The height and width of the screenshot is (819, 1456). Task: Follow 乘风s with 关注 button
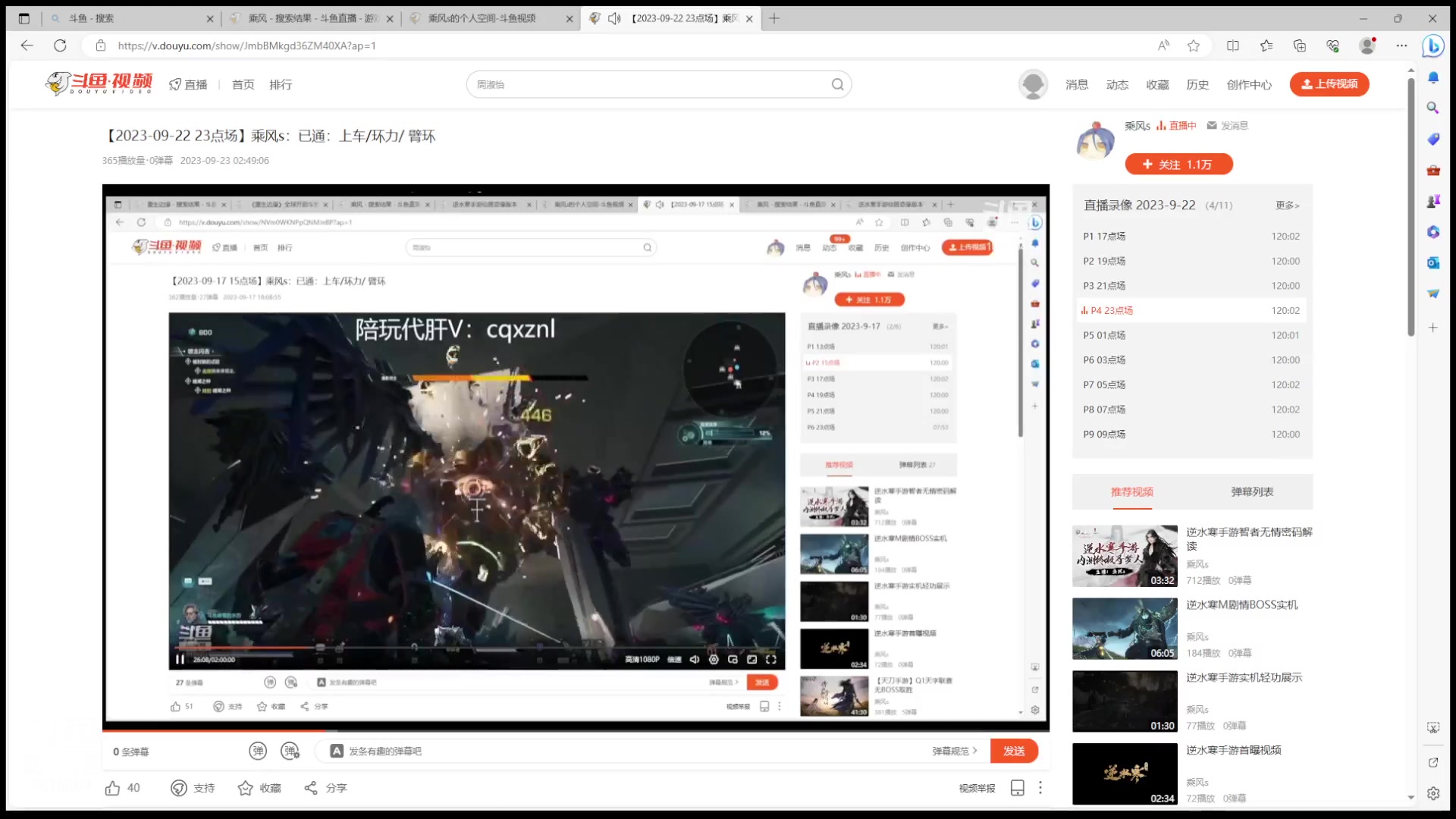pos(1178,165)
